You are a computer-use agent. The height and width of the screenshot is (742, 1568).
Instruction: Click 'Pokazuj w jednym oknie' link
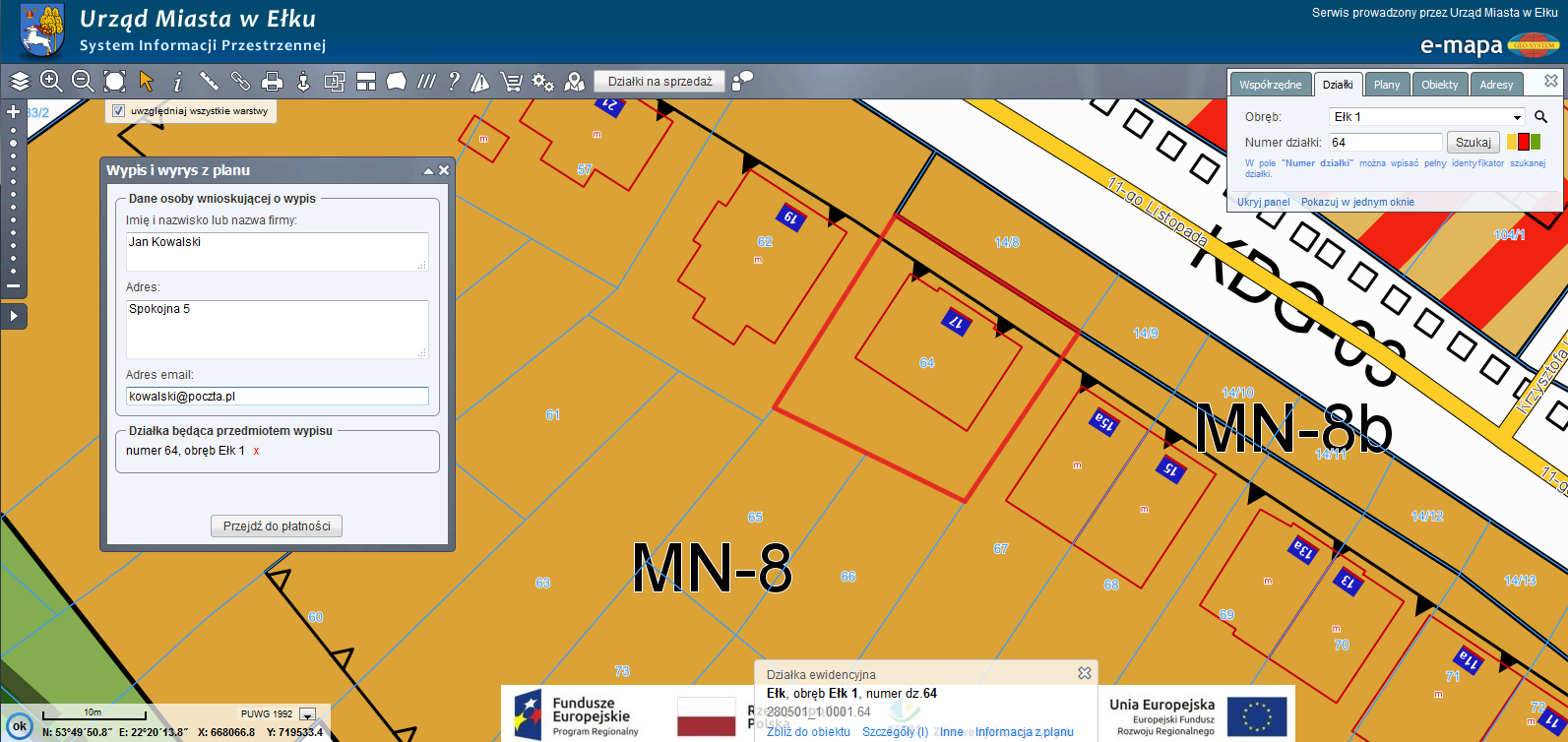tap(1357, 202)
